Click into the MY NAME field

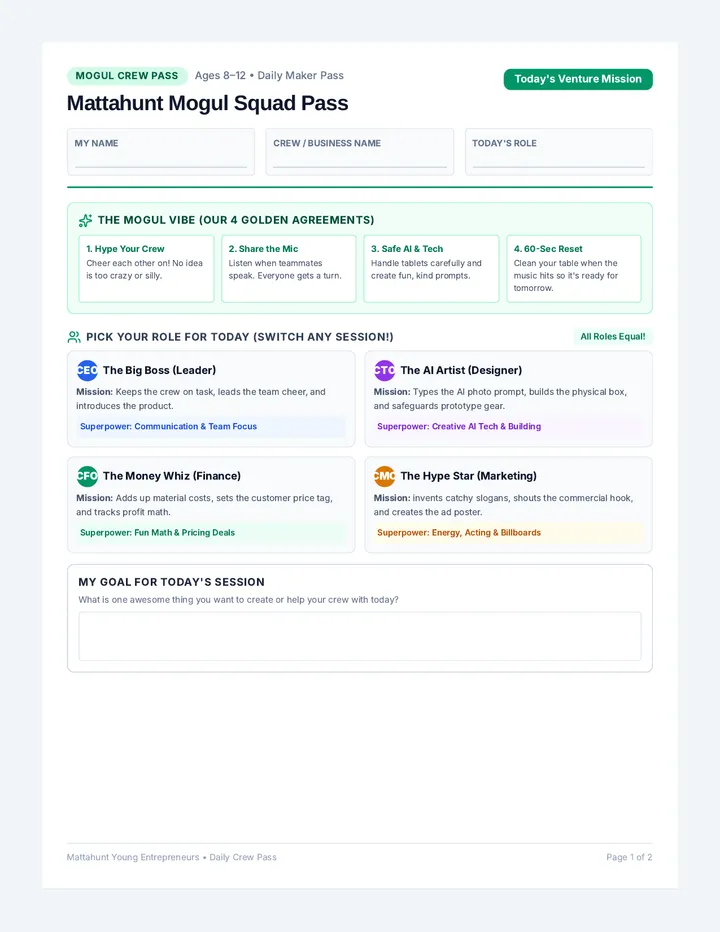coord(161,152)
